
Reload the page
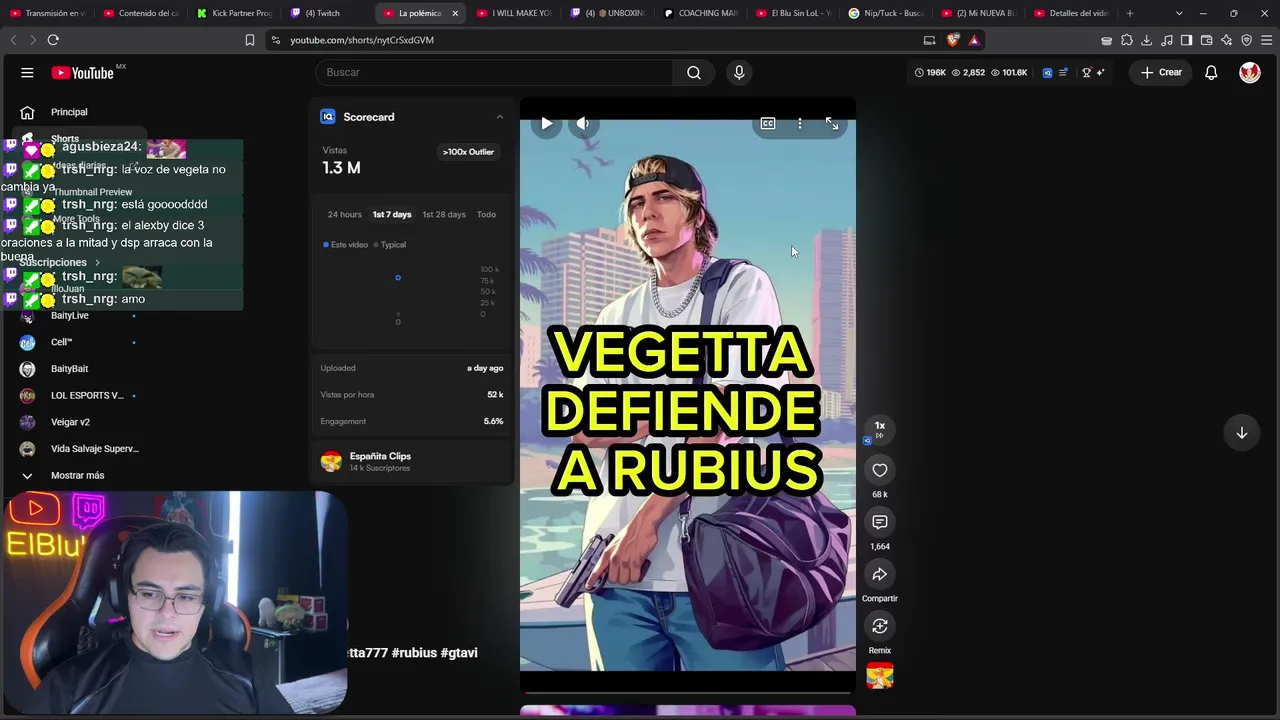53,40
